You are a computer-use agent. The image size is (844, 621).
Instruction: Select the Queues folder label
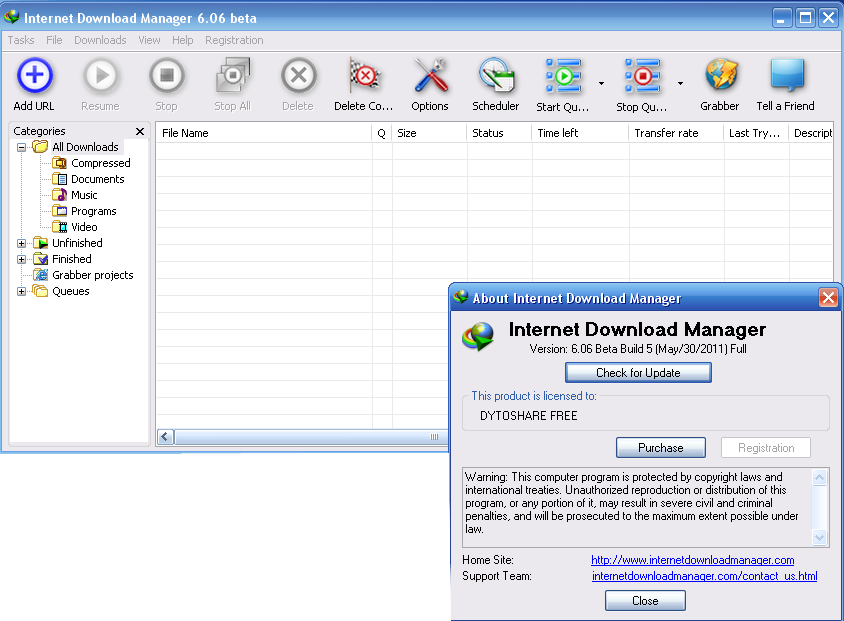click(71, 291)
